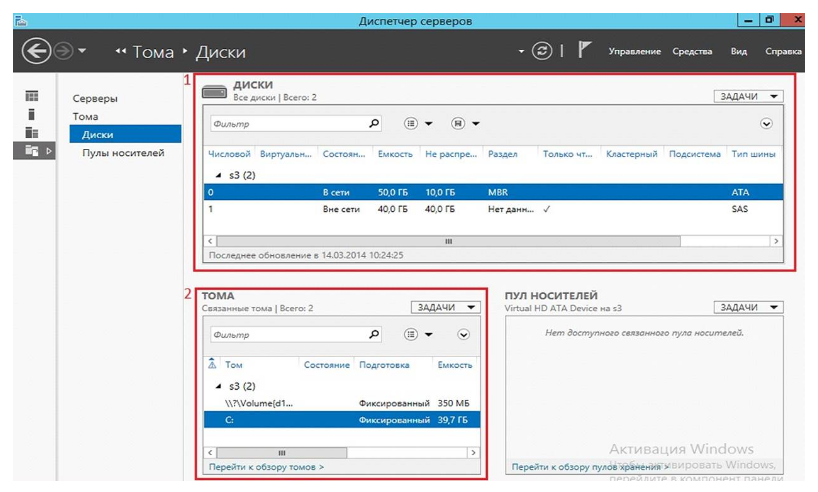Select the local server icon in sidebar

[x=32, y=115]
